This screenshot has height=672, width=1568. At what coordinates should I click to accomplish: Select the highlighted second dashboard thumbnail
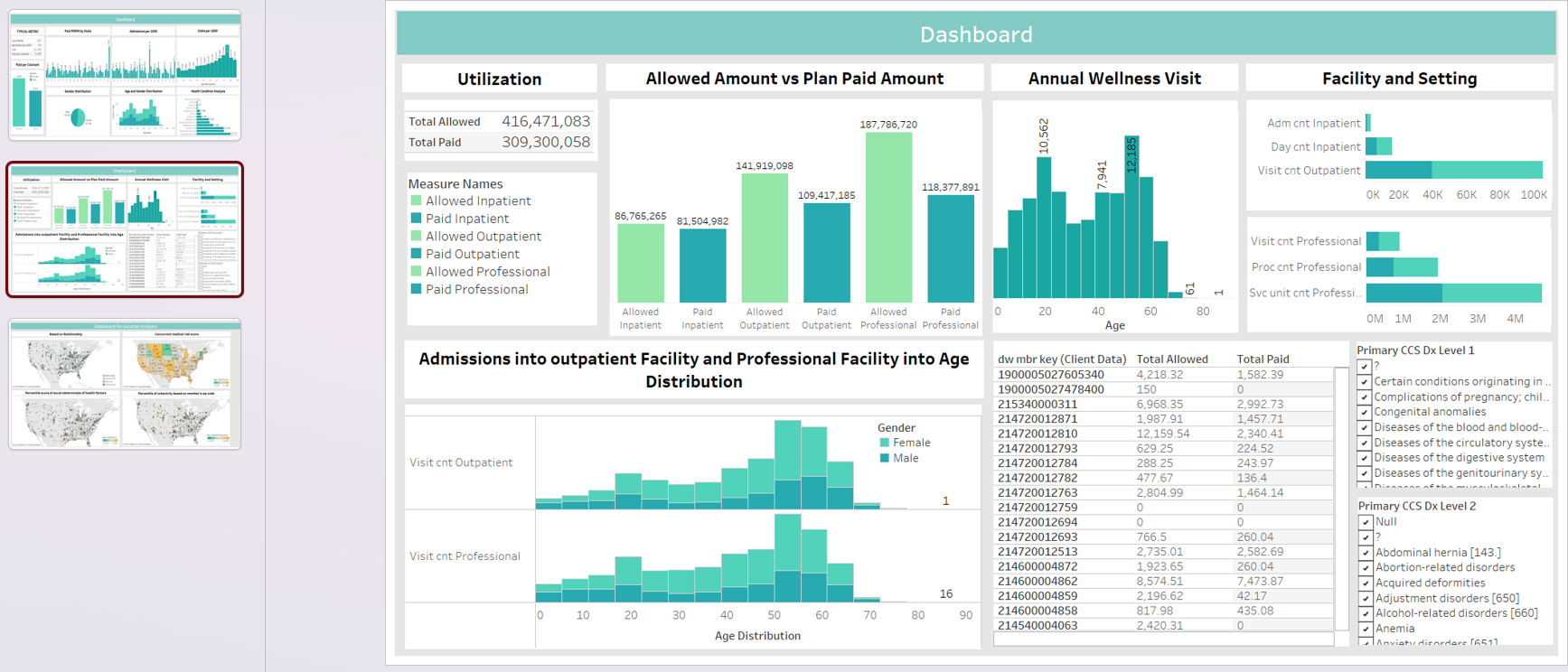[125, 229]
